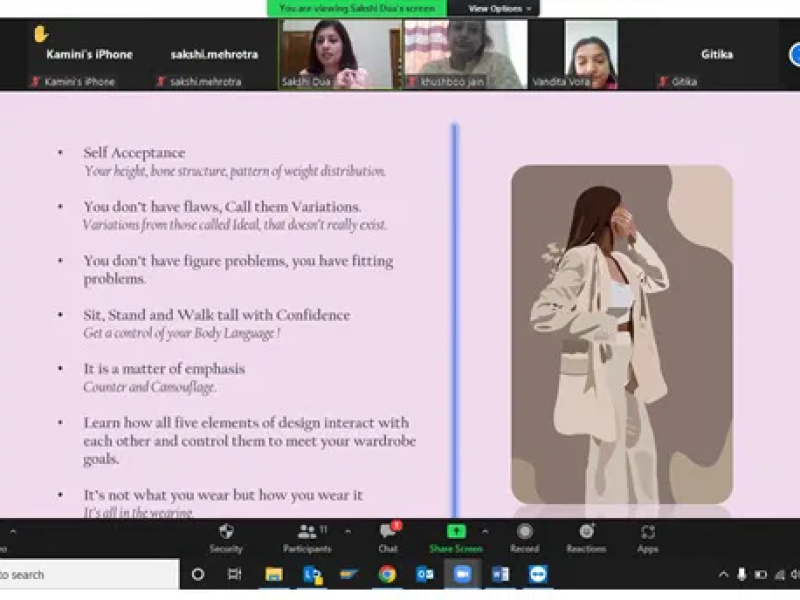Expand the Share Screen options caret
The width and height of the screenshot is (800, 600).
click(x=485, y=532)
